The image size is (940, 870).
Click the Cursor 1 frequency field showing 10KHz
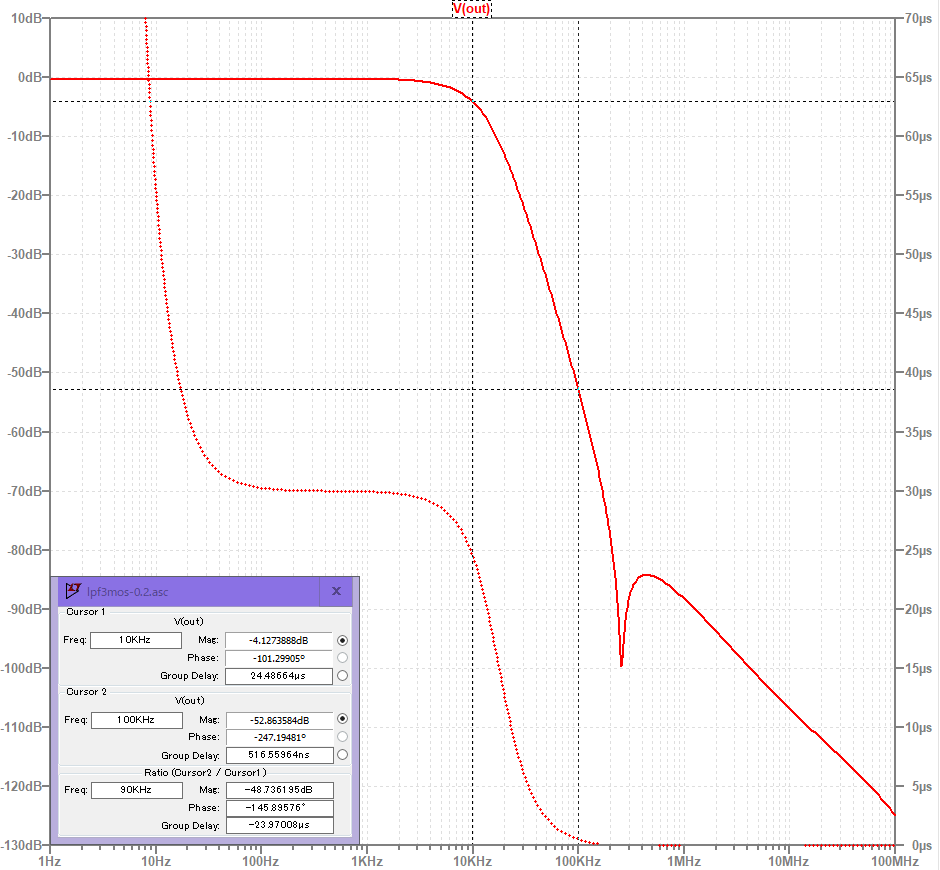point(135,640)
